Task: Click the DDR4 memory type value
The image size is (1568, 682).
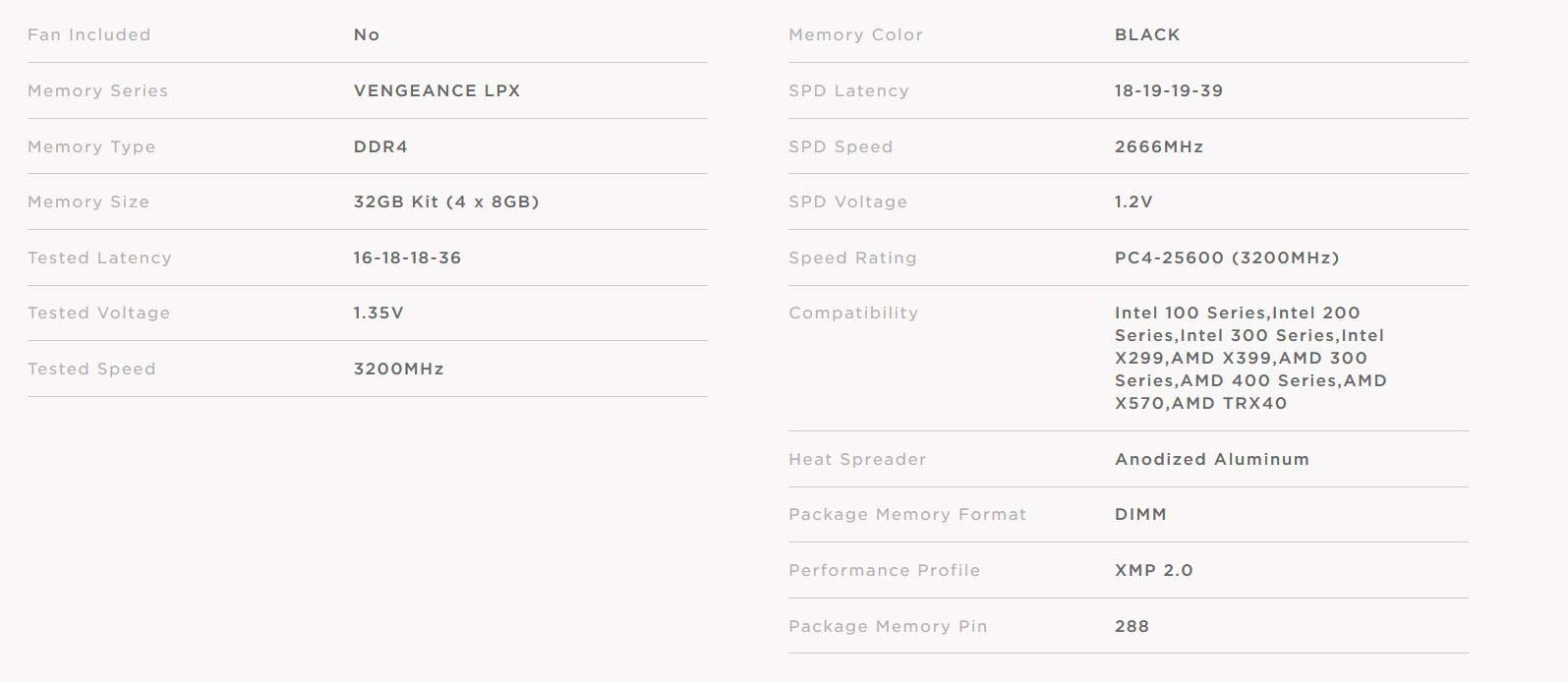Action: tap(380, 146)
